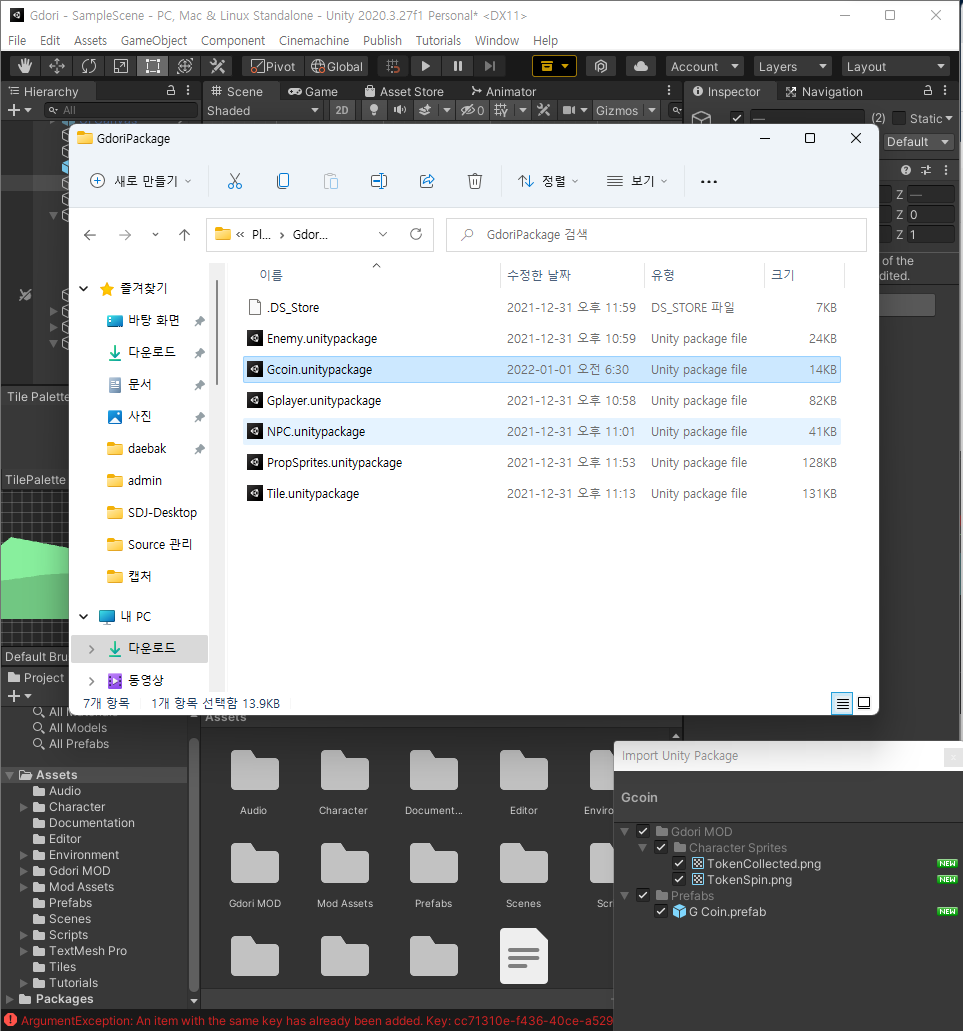Select the Rotate tool in Unity toolbar

[89, 66]
